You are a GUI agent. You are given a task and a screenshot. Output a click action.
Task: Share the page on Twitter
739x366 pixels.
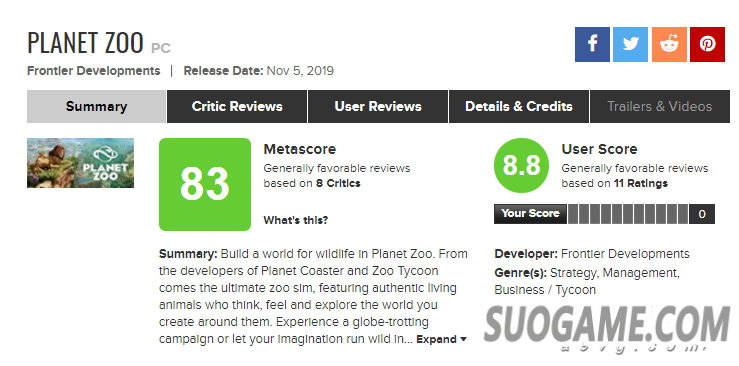point(631,44)
